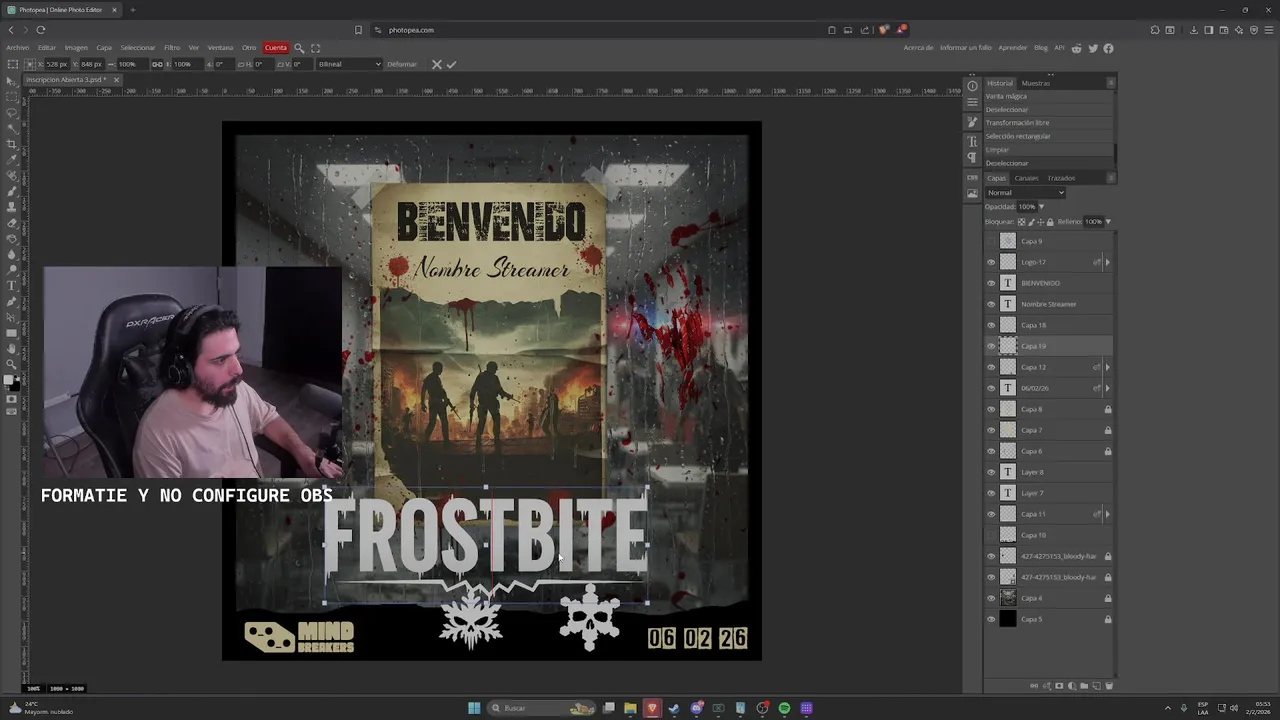Hide the Logo-17 layer
The height and width of the screenshot is (720, 1280).
(991, 262)
